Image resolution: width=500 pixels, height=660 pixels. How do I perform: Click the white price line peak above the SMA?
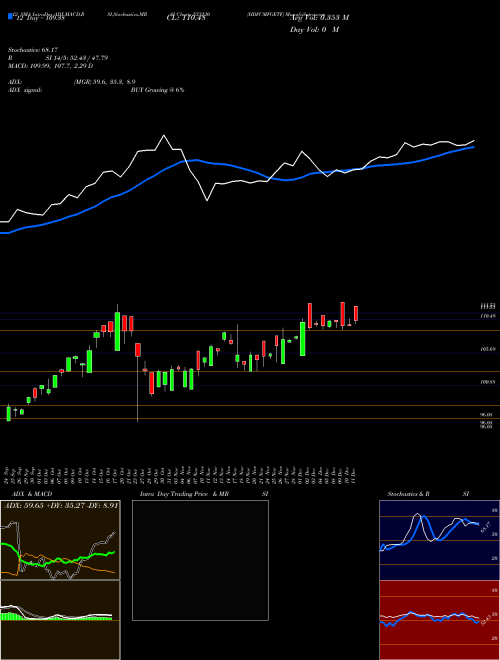pos(164,136)
